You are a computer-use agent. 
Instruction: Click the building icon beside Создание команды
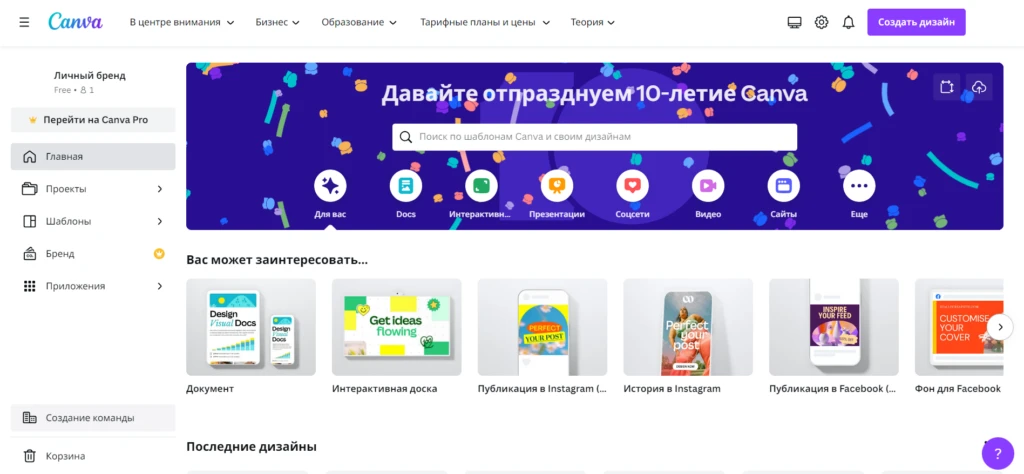[29, 417]
